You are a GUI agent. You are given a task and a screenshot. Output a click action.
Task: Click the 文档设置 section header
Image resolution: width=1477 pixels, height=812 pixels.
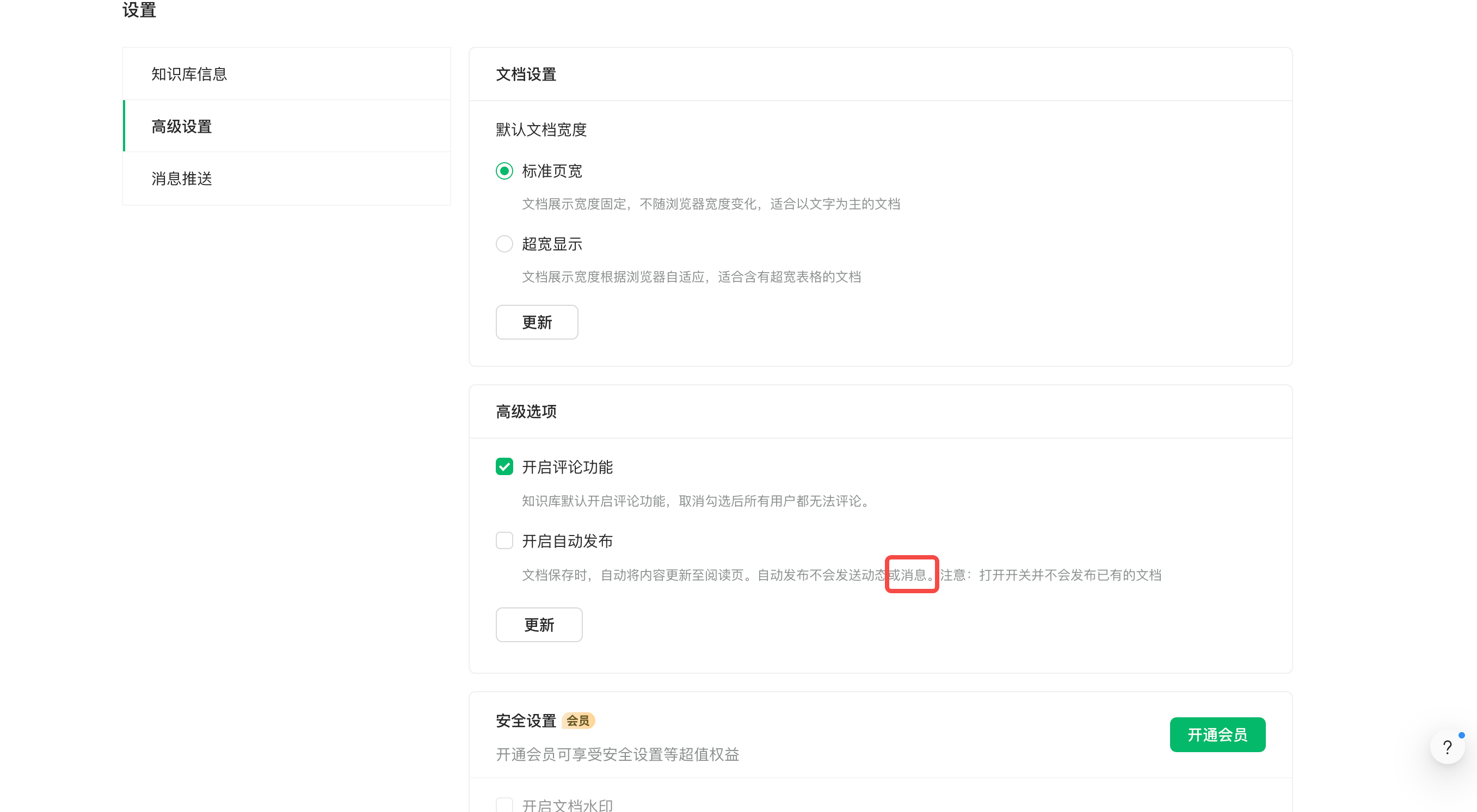tap(526, 74)
